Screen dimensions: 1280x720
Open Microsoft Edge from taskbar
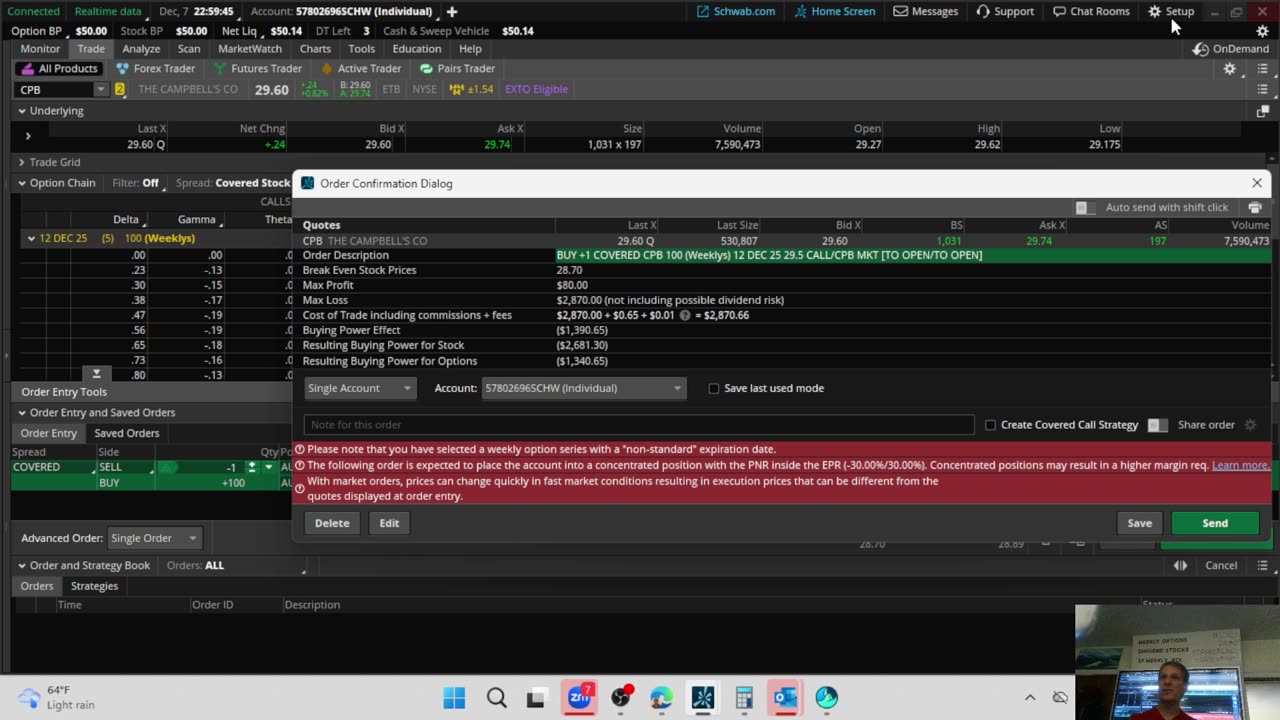pyautogui.click(x=661, y=697)
